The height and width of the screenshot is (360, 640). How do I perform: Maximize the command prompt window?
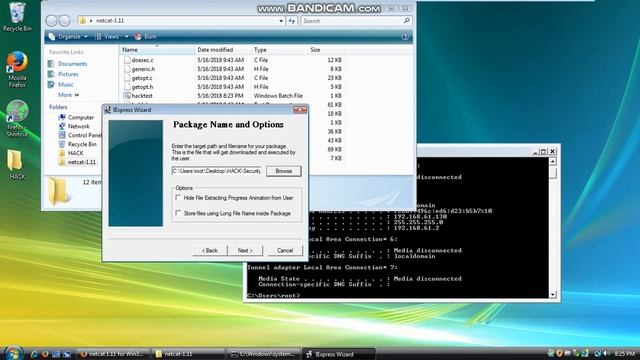[543, 151]
